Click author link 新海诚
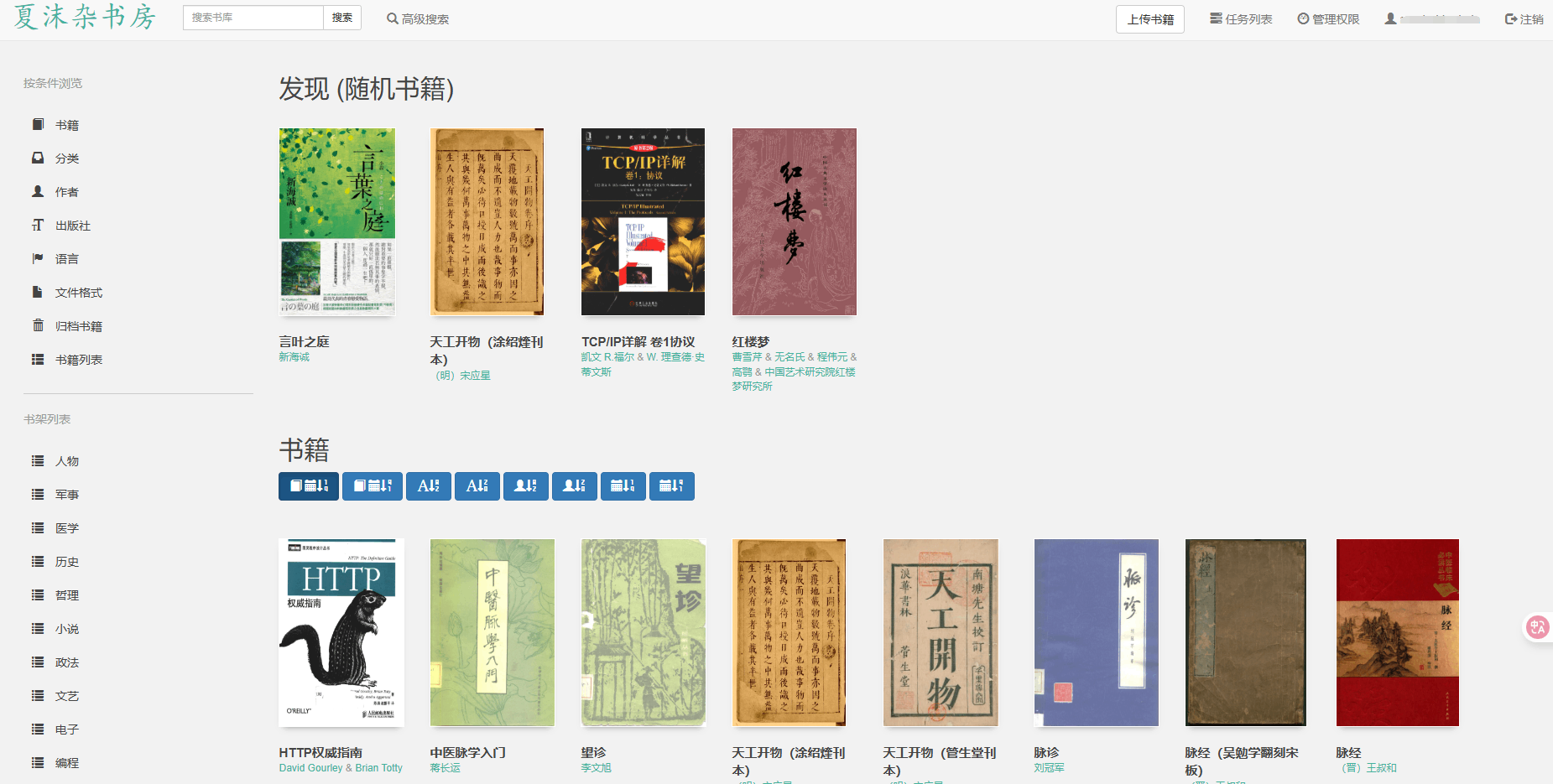The width and height of the screenshot is (1553, 784). coord(294,357)
